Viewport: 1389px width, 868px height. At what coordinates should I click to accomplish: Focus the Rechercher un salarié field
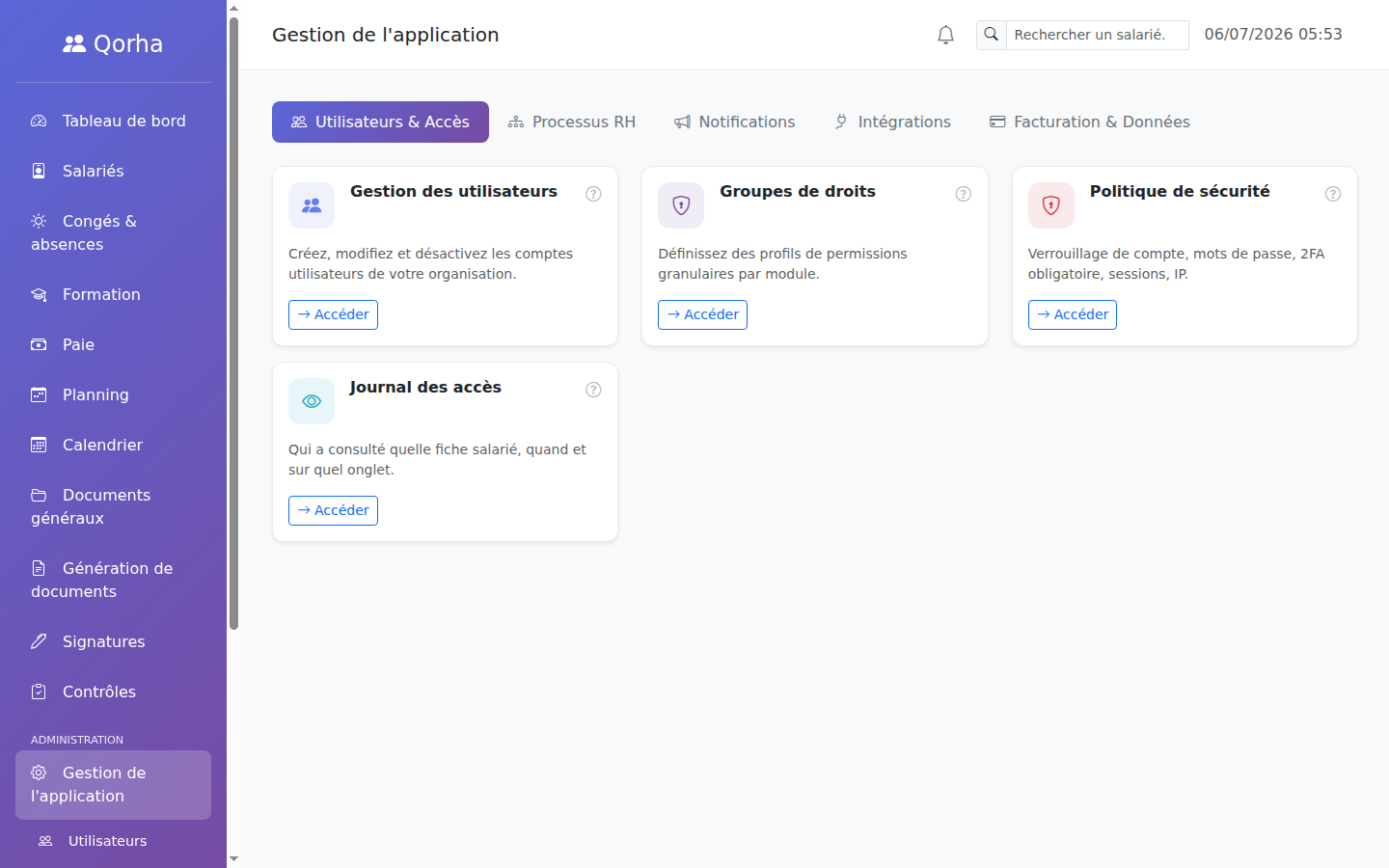[x=1097, y=35]
